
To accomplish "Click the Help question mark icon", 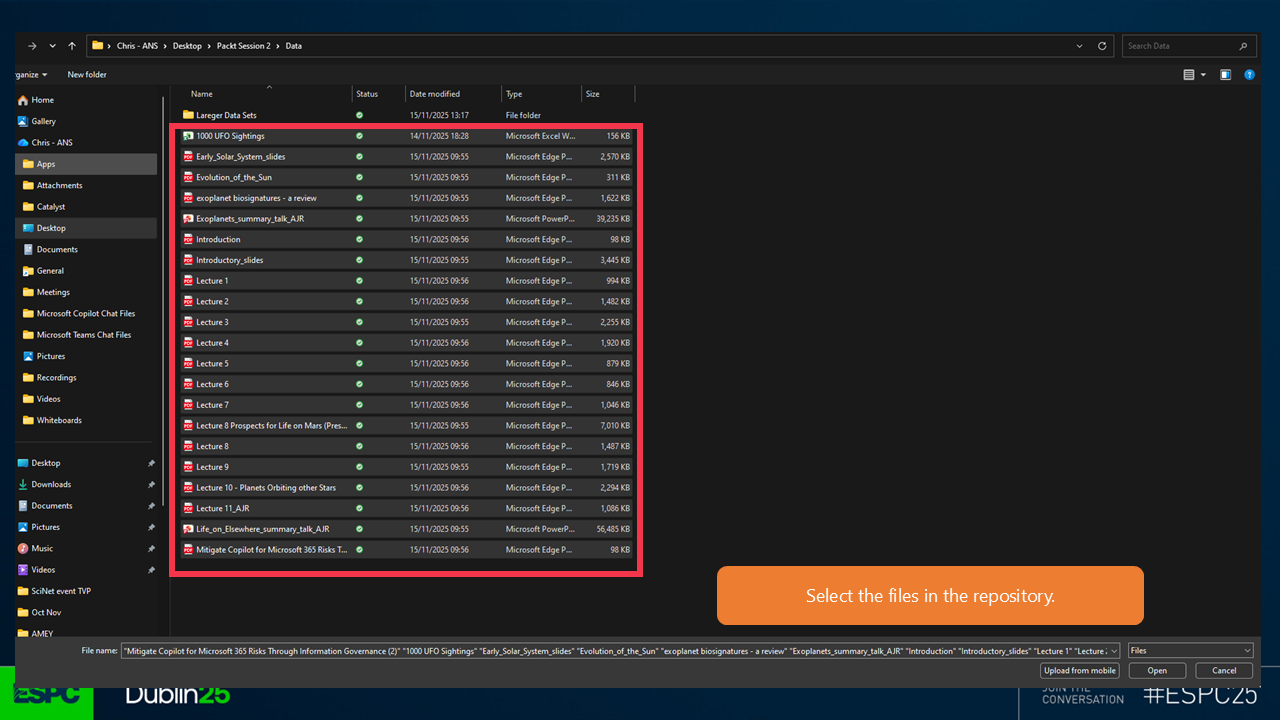I will point(1249,75).
